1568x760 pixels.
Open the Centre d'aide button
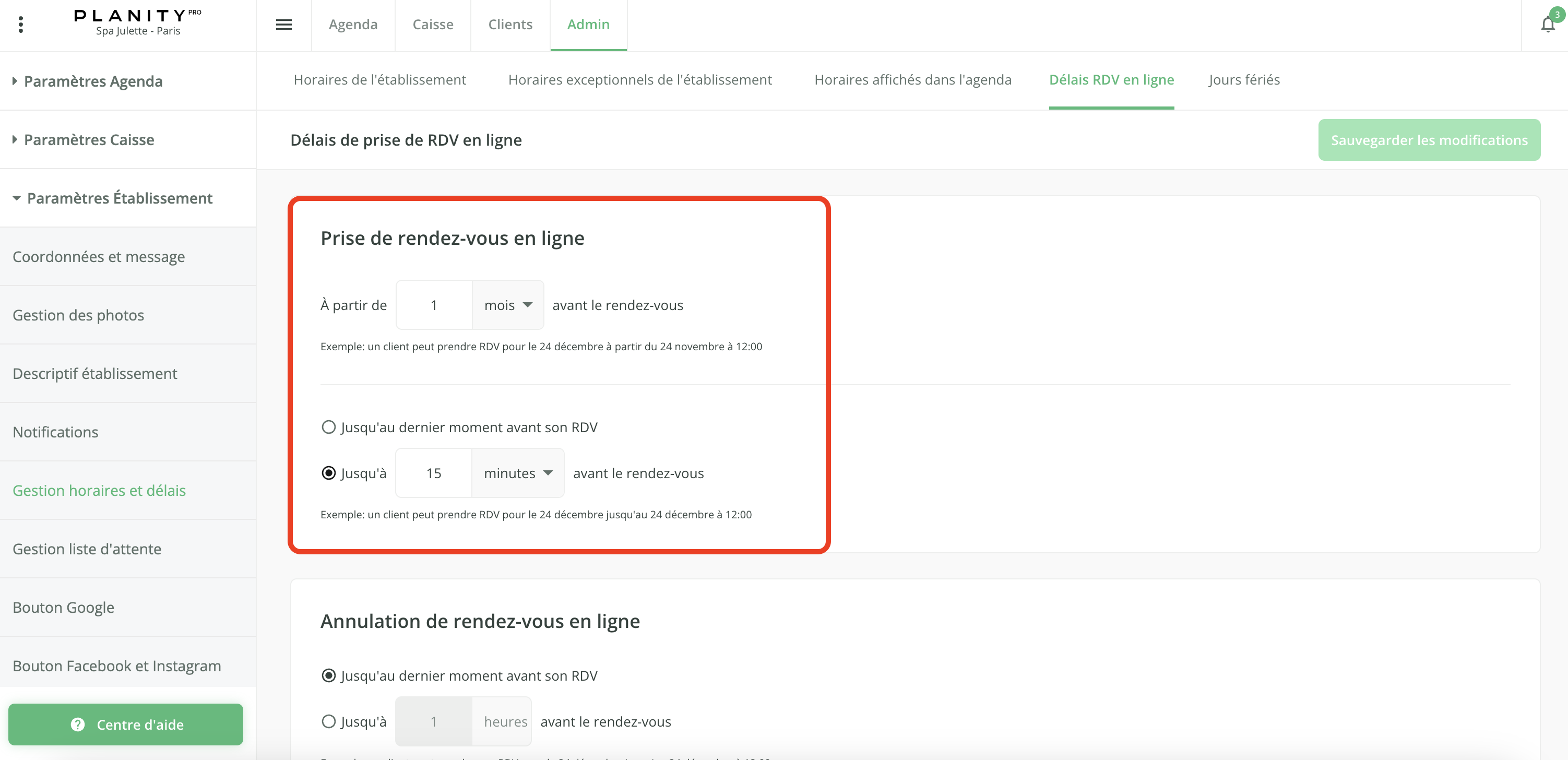126,724
